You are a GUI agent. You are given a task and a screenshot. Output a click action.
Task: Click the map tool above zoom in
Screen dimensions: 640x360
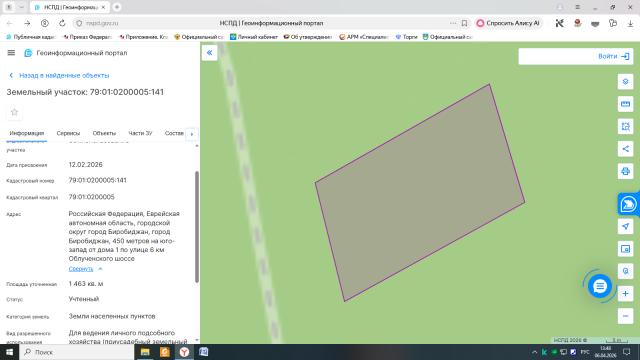pyautogui.click(x=625, y=271)
